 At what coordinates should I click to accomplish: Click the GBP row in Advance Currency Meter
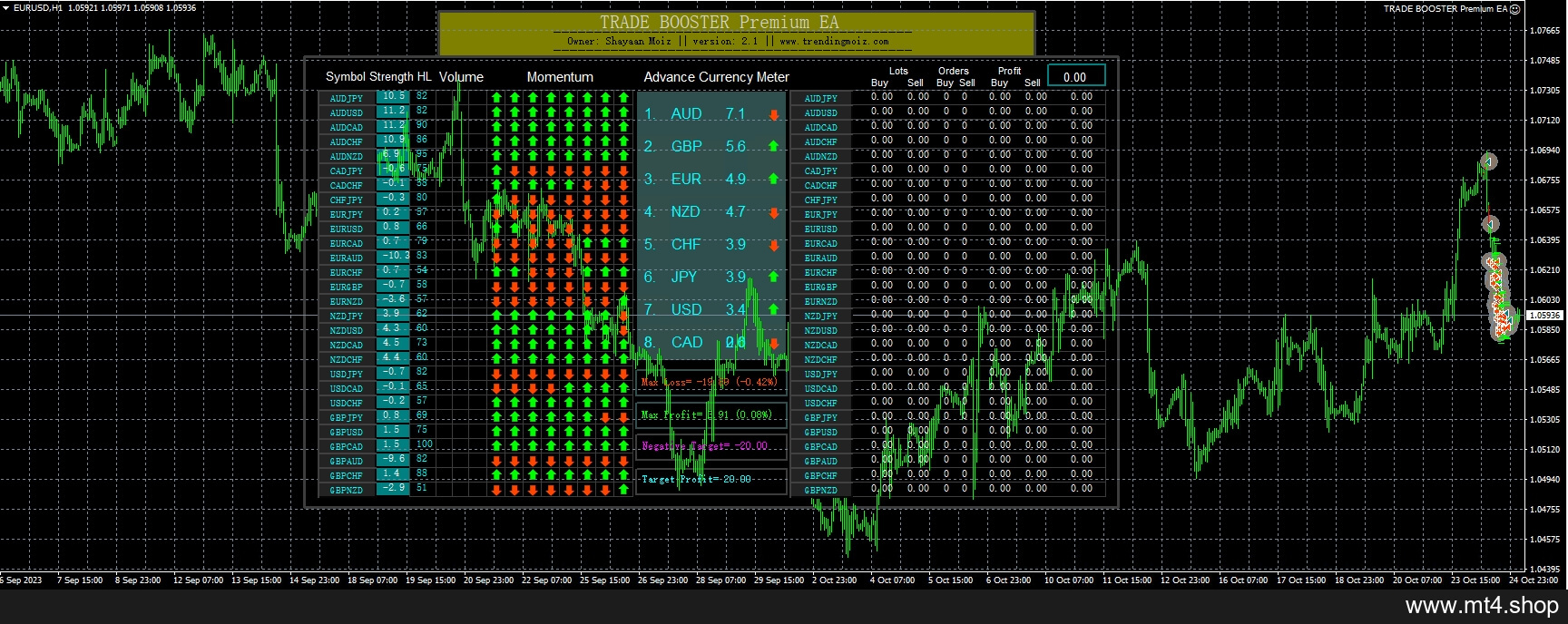711,146
